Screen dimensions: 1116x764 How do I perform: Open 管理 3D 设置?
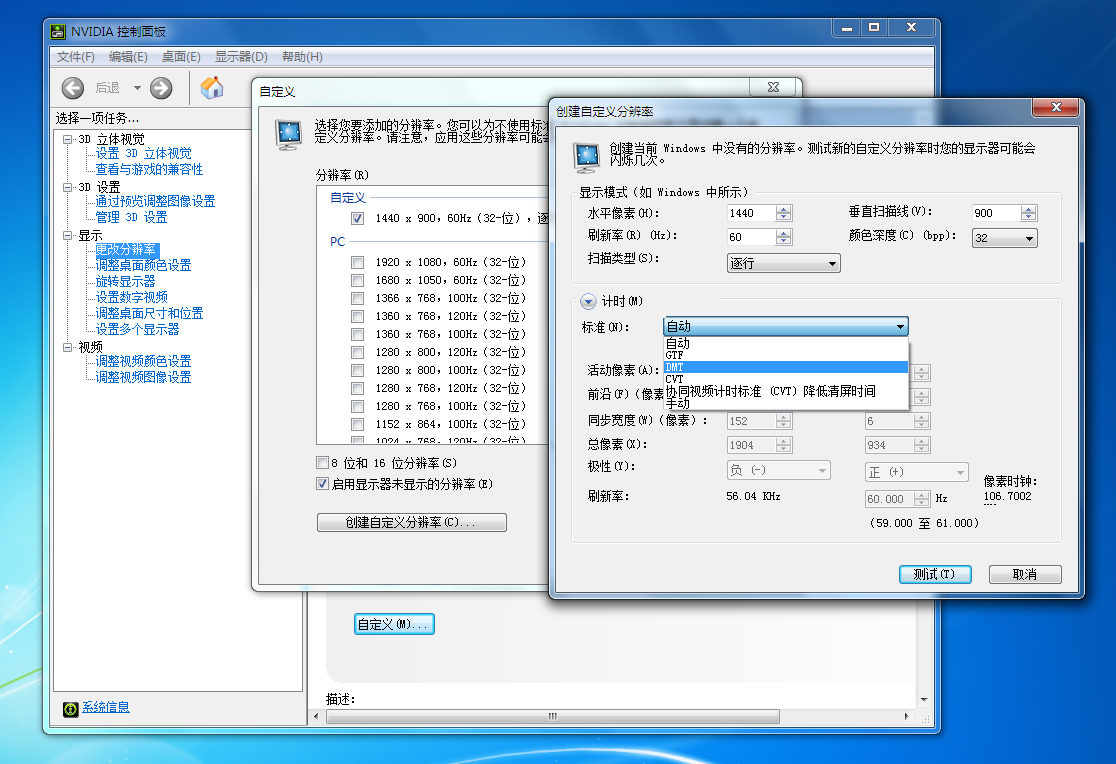(x=132, y=217)
